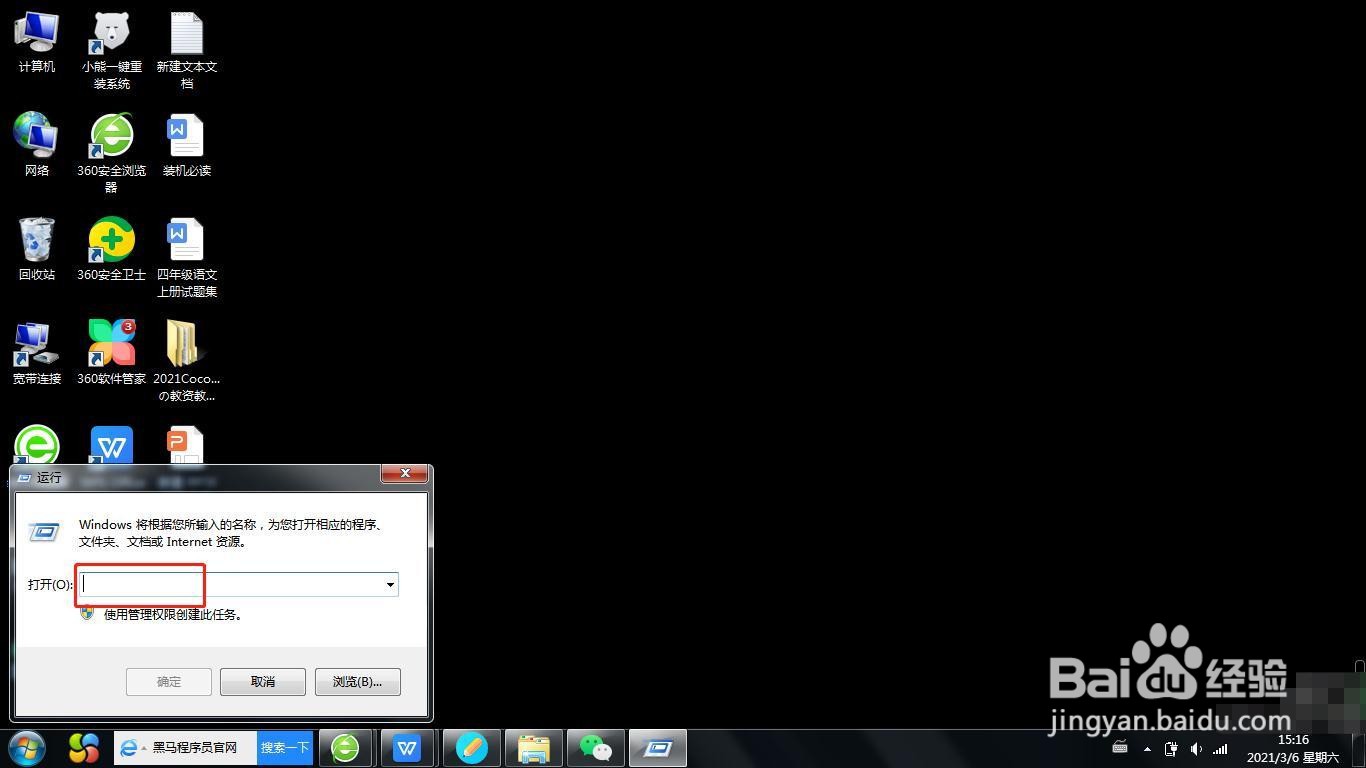
Task: Close the 运行 dialog window
Action: click(x=405, y=474)
